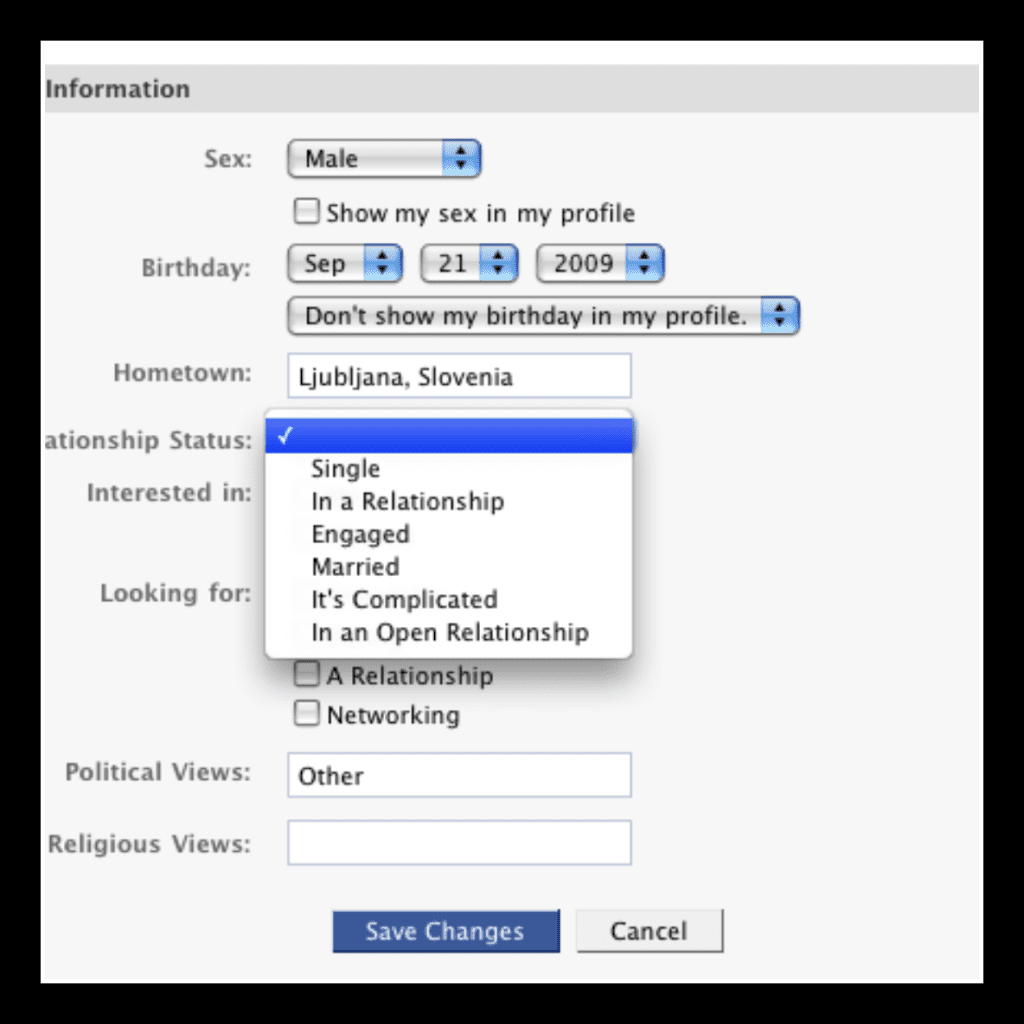
Task: Open the birthday month dropdown showing Sep
Action: click(x=344, y=263)
